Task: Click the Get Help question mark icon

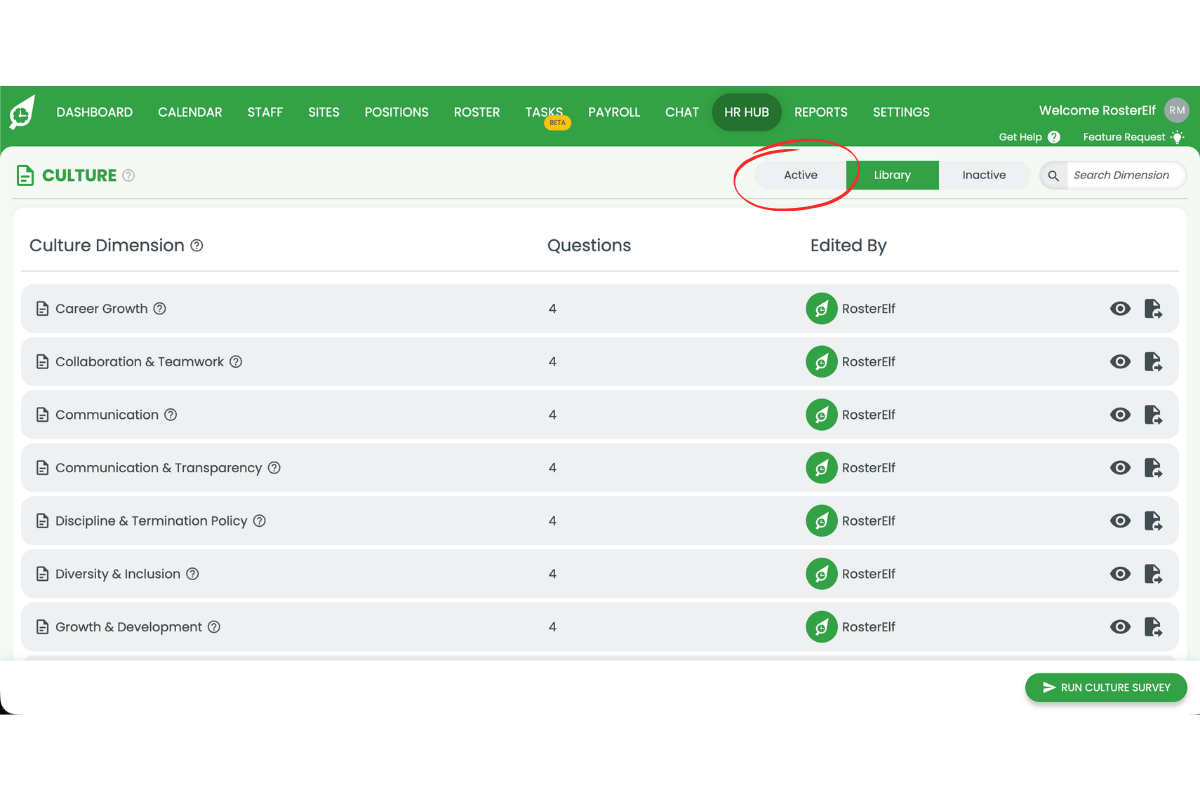Action: (x=1053, y=137)
